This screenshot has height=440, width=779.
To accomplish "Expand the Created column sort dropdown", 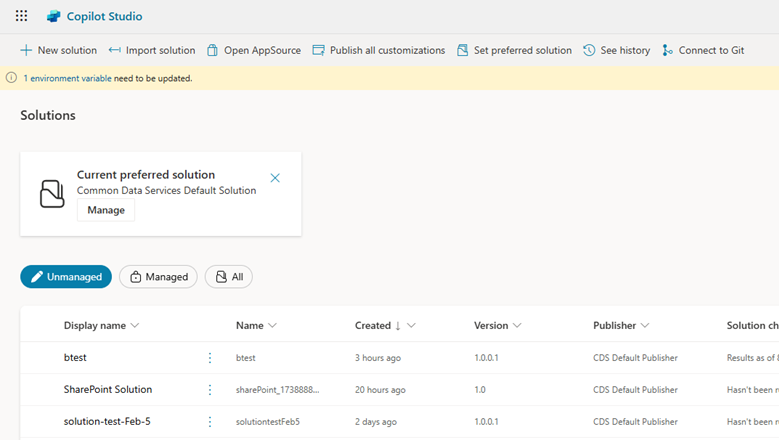I will (411, 326).
